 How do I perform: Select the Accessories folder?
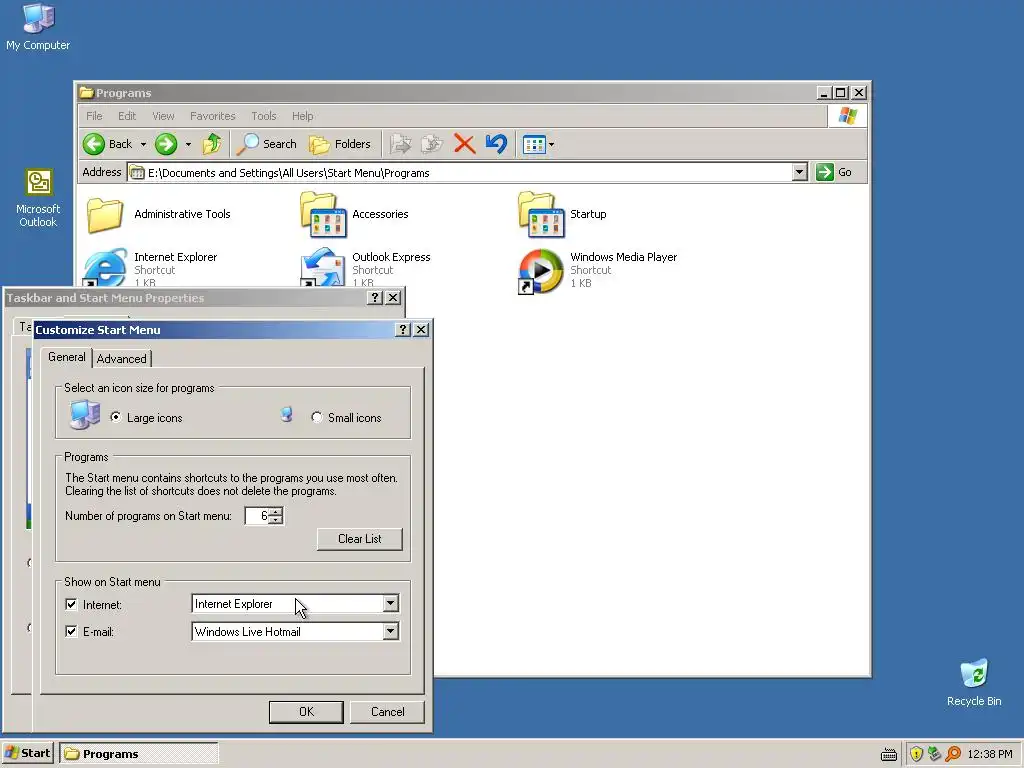(355, 214)
